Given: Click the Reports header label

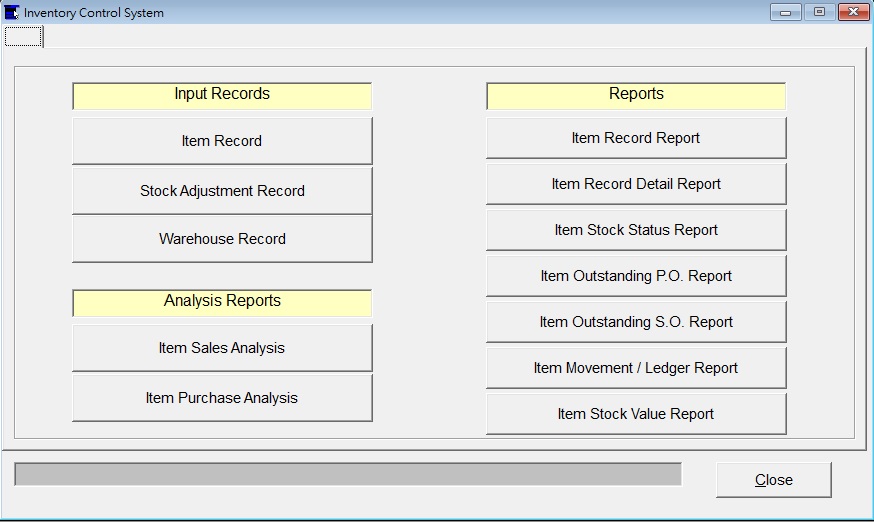Looking at the screenshot, I should [x=636, y=96].
